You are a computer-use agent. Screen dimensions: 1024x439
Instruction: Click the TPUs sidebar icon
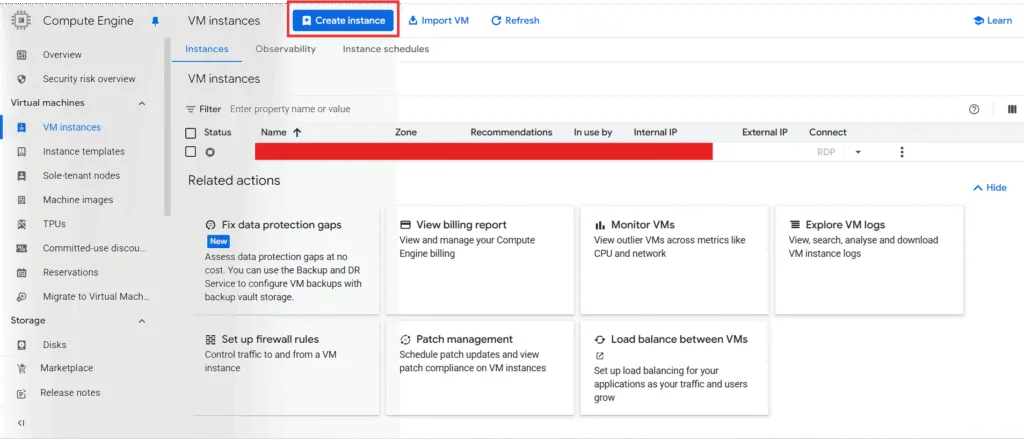[22, 224]
